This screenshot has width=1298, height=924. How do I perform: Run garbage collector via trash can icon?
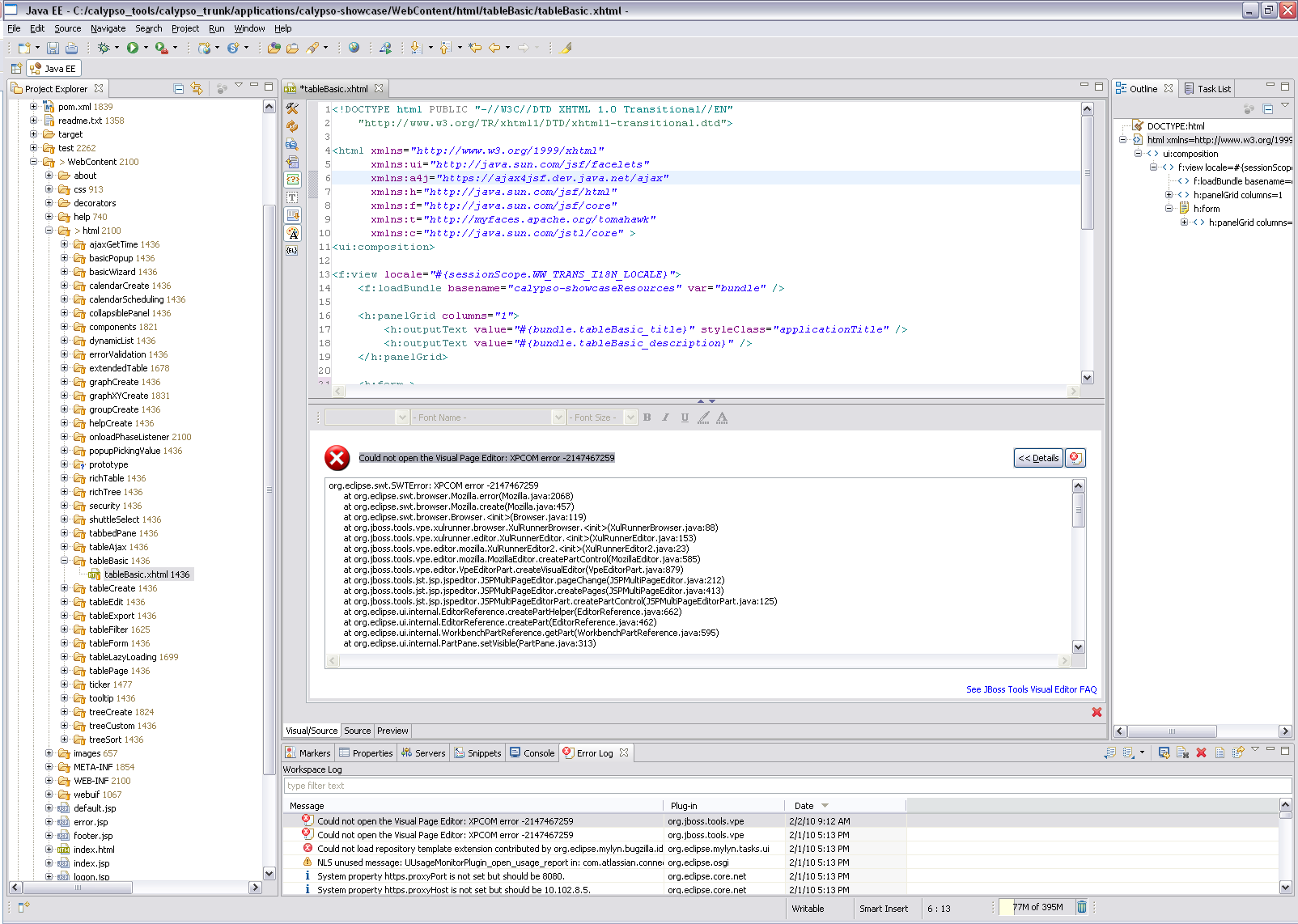click(x=1082, y=907)
